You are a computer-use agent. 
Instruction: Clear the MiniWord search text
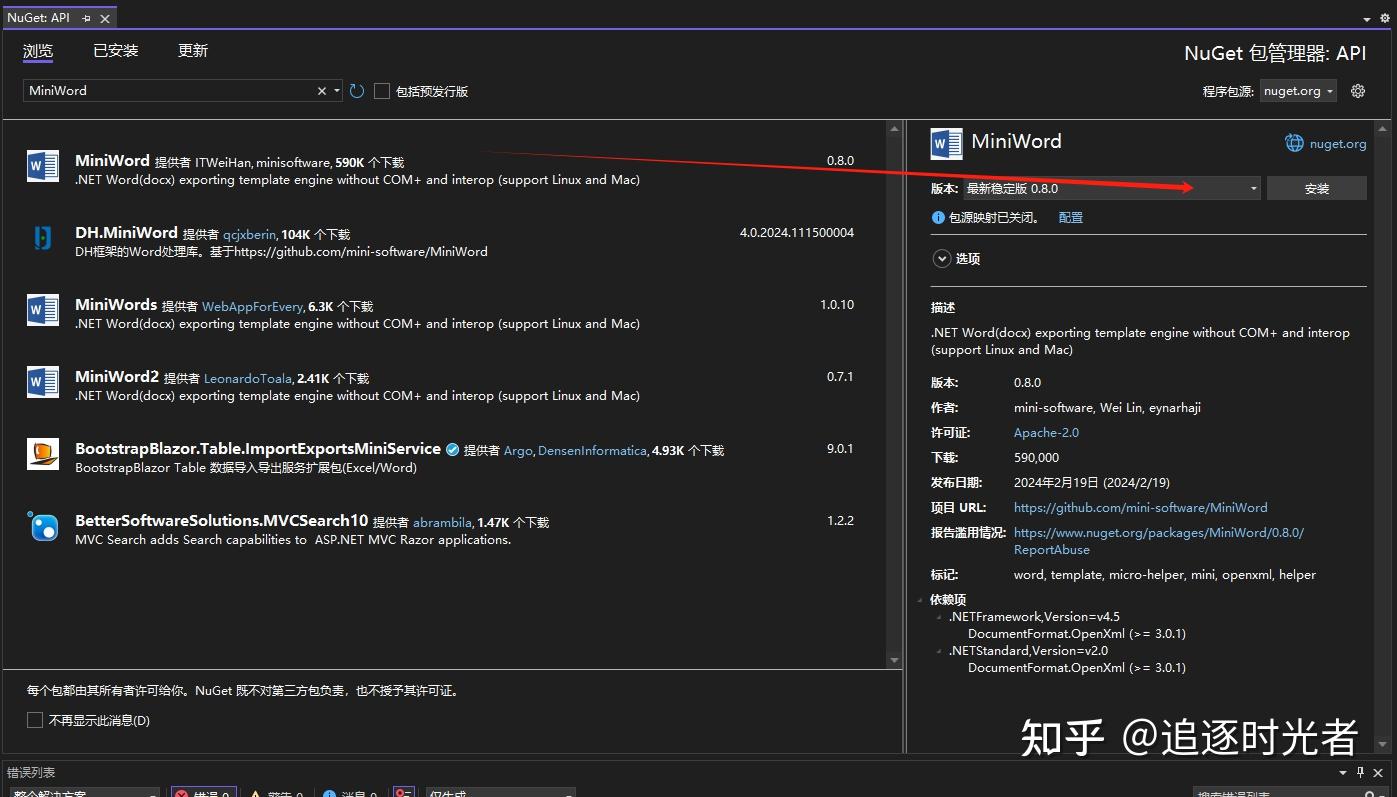click(322, 91)
